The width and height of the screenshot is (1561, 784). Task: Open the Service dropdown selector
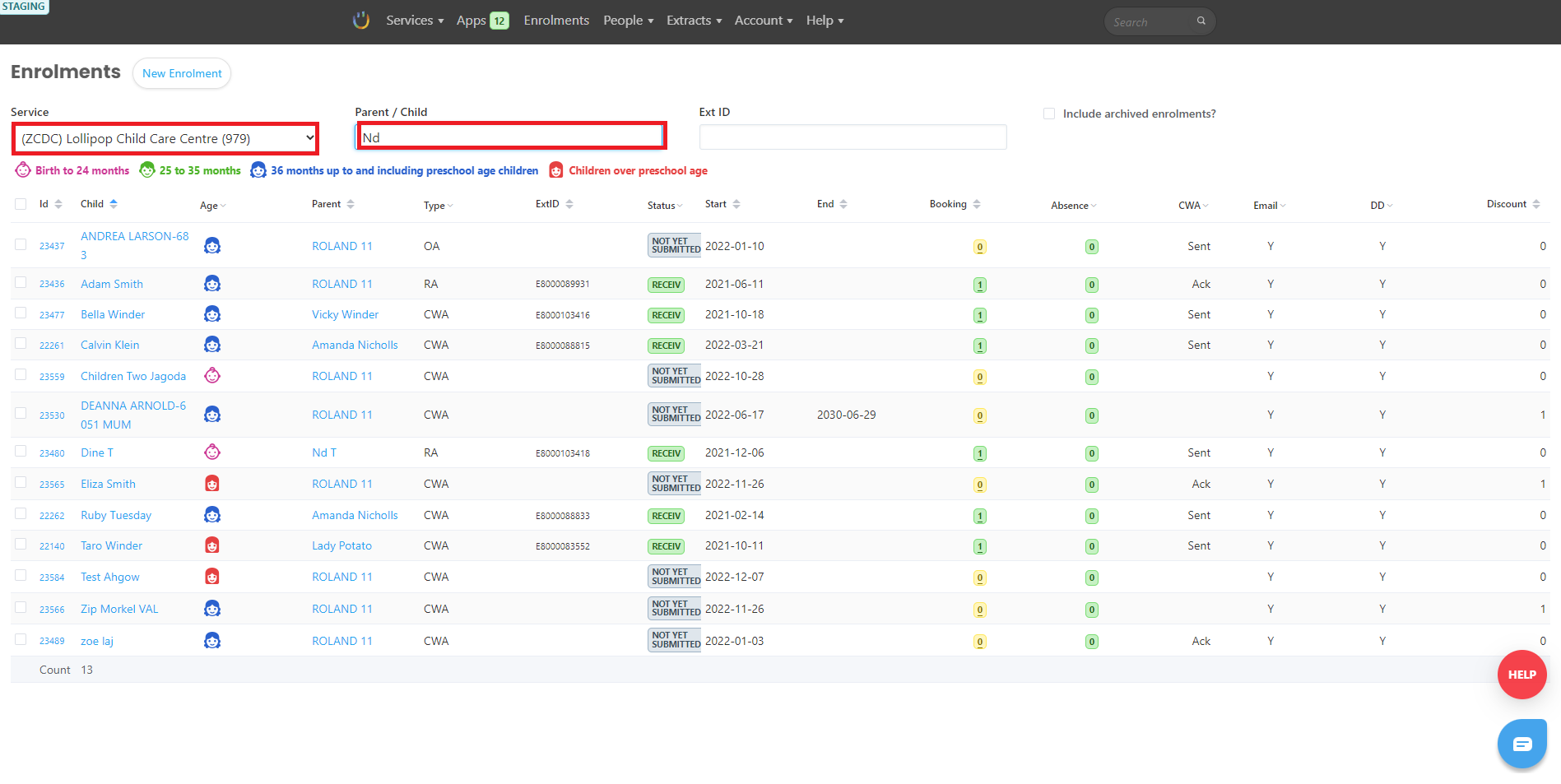165,138
